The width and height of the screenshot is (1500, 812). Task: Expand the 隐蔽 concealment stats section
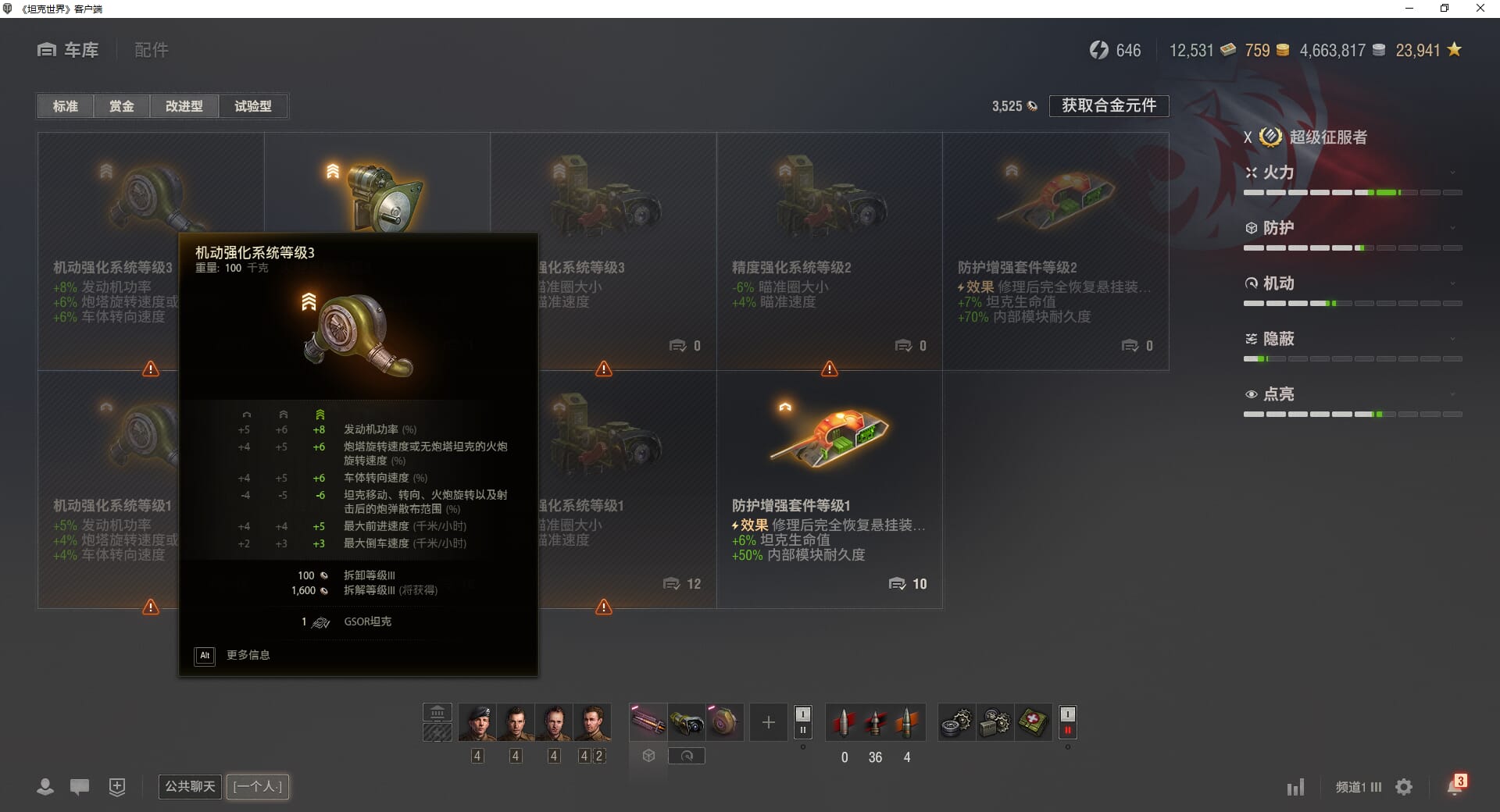pyautogui.click(x=1352, y=340)
